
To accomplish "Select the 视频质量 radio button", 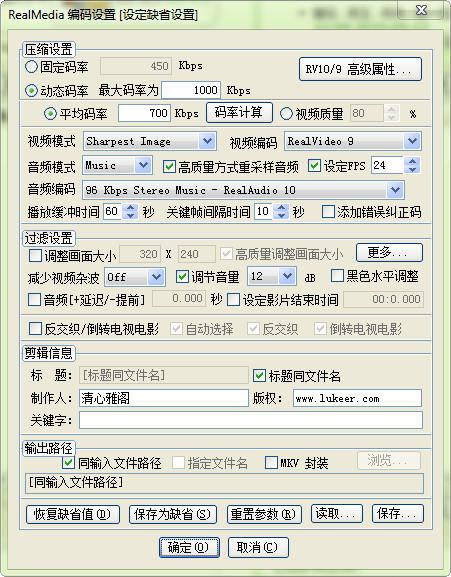I will (286, 114).
